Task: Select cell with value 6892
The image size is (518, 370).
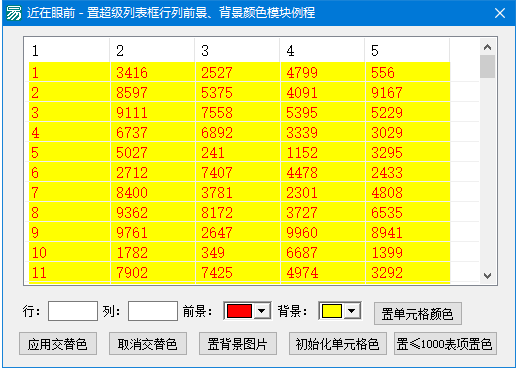Action: 237,132
